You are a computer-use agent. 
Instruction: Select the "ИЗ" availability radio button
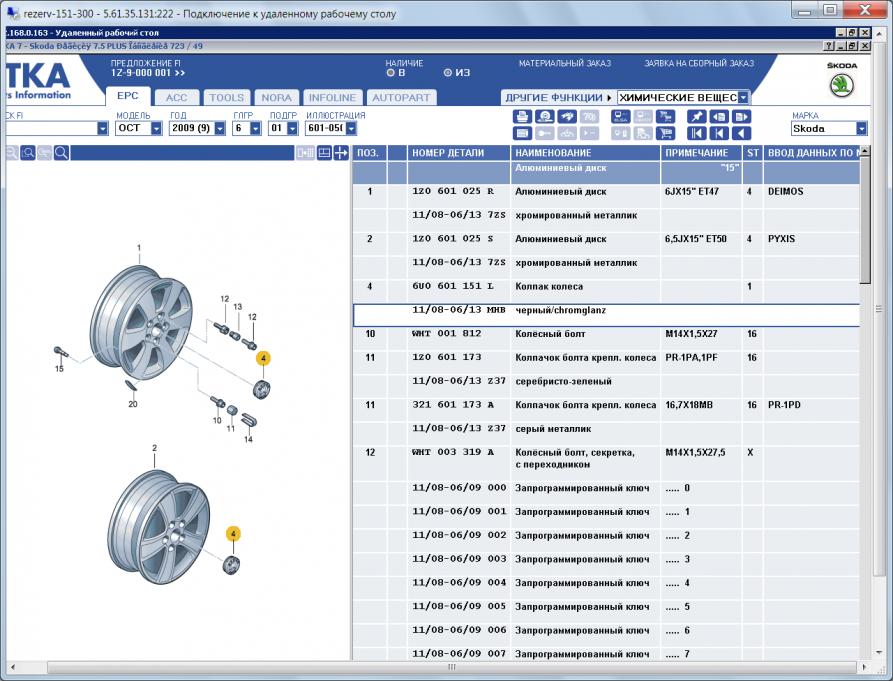[x=448, y=73]
